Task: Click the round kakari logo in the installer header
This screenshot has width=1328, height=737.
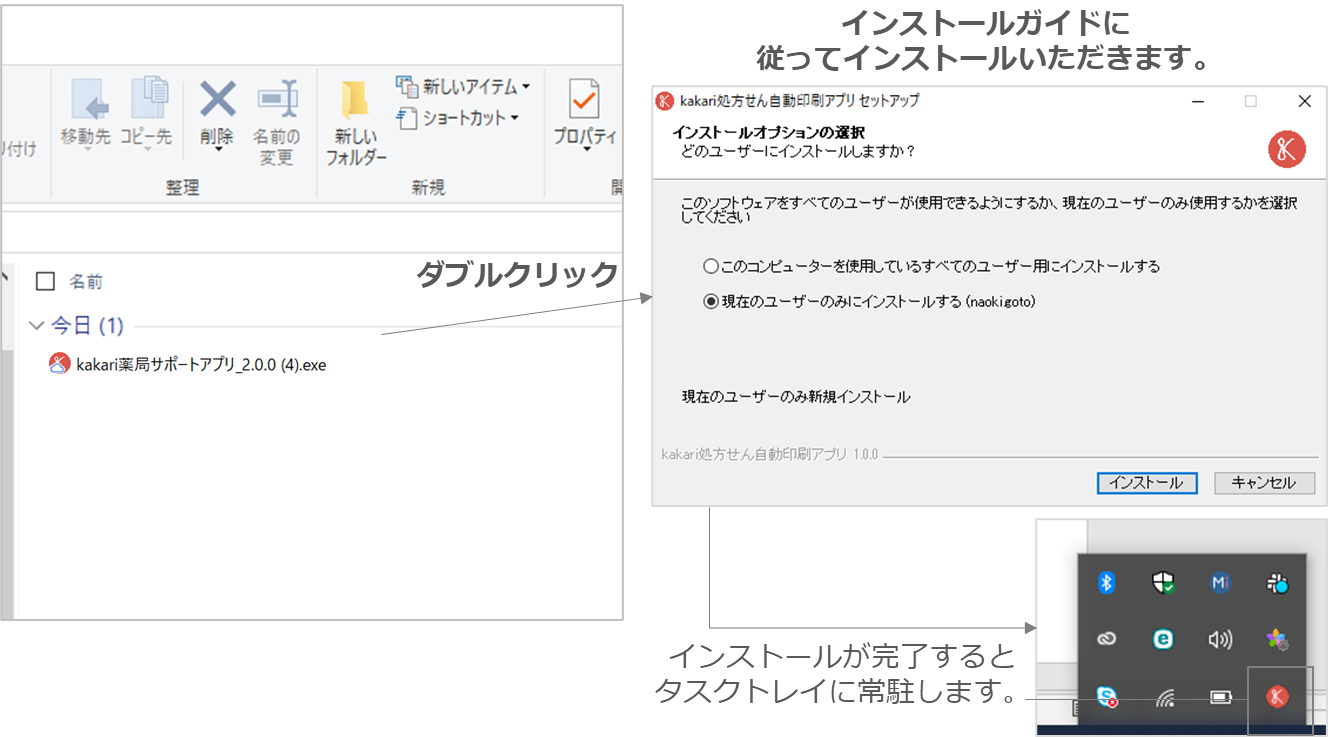Action: [1287, 149]
